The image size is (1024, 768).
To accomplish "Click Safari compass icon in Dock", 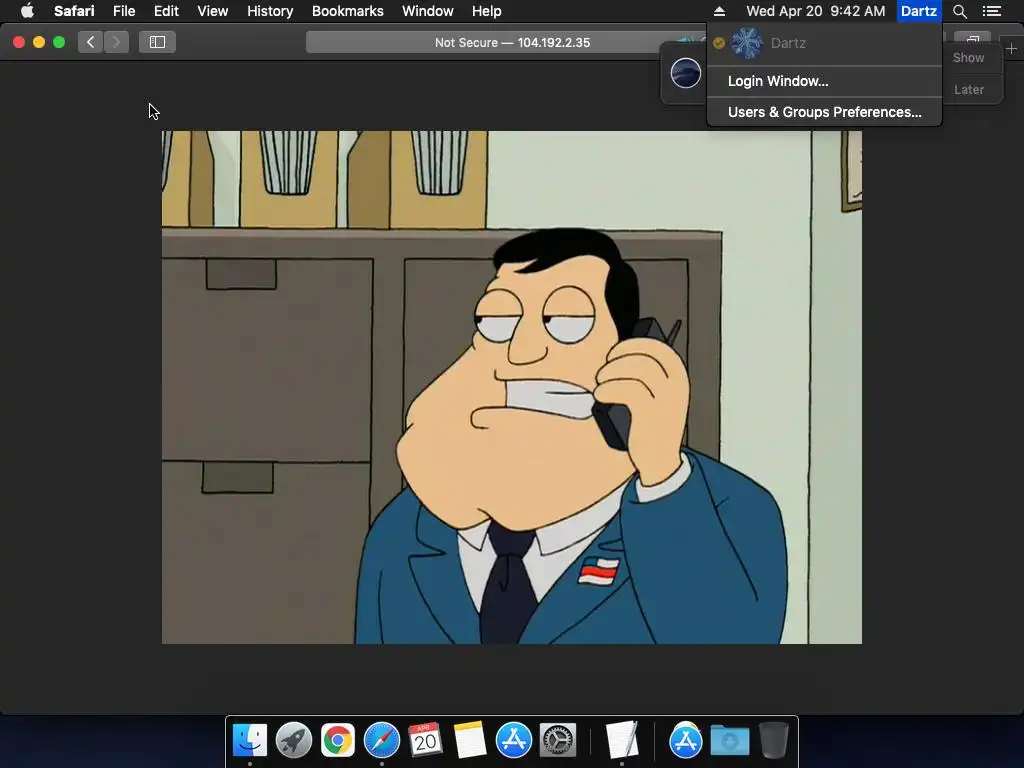I will point(381,740).
